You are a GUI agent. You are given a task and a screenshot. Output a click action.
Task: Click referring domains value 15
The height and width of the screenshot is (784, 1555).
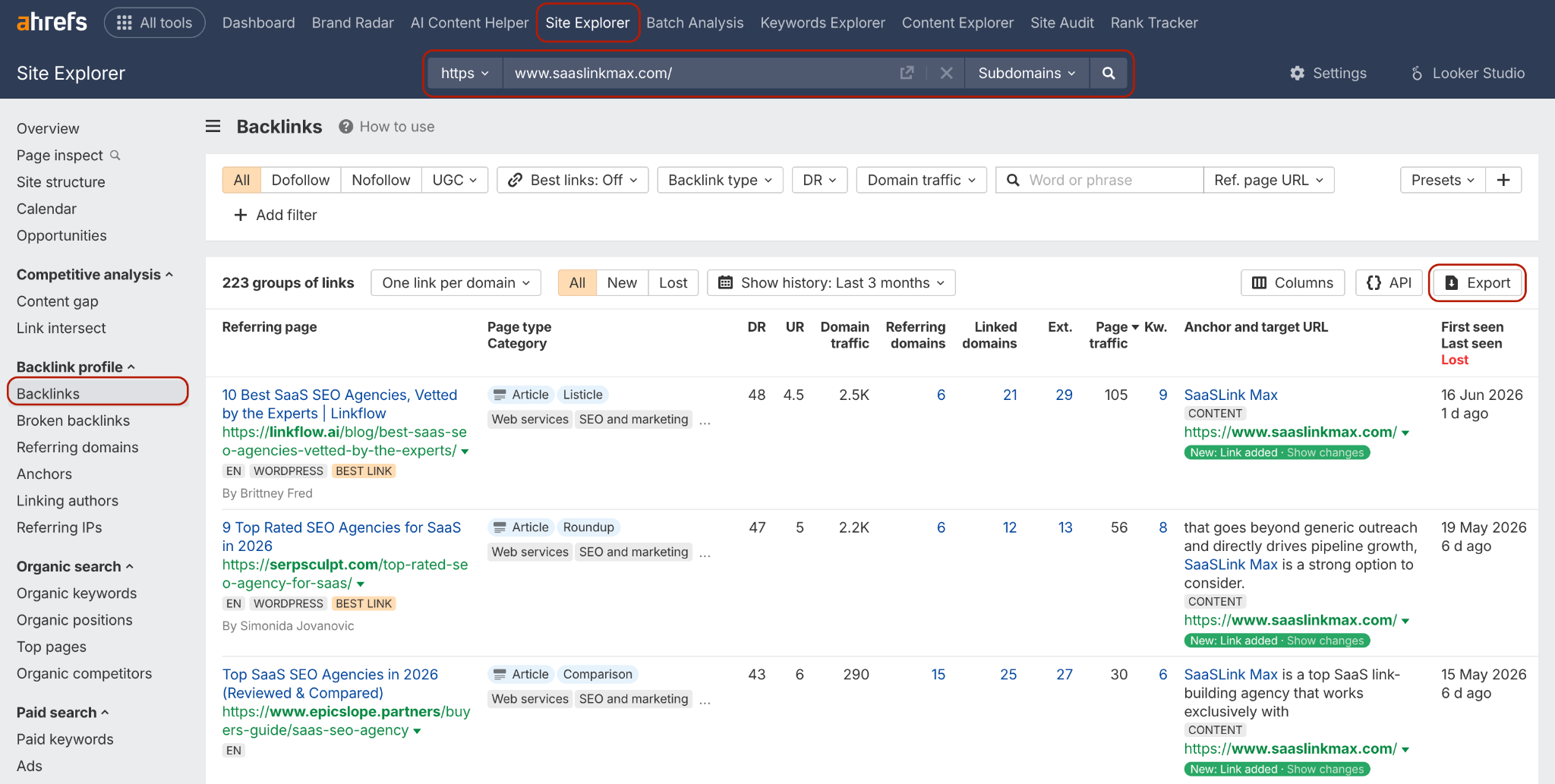coord(938,674)
